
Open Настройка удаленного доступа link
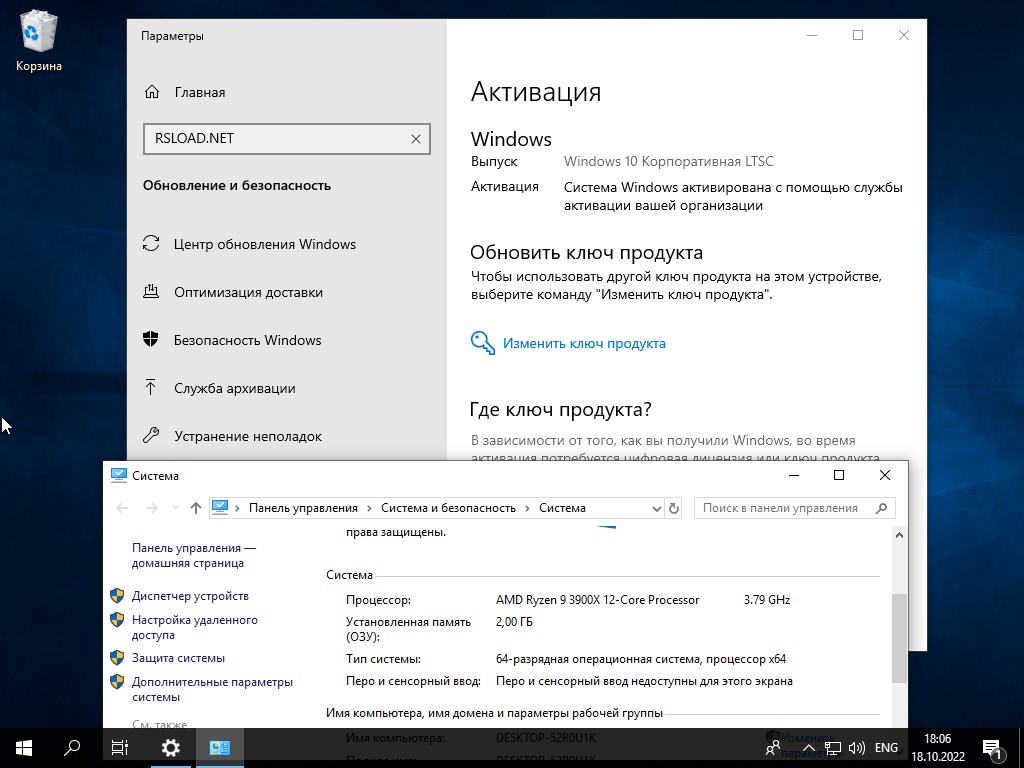[195, 627]
